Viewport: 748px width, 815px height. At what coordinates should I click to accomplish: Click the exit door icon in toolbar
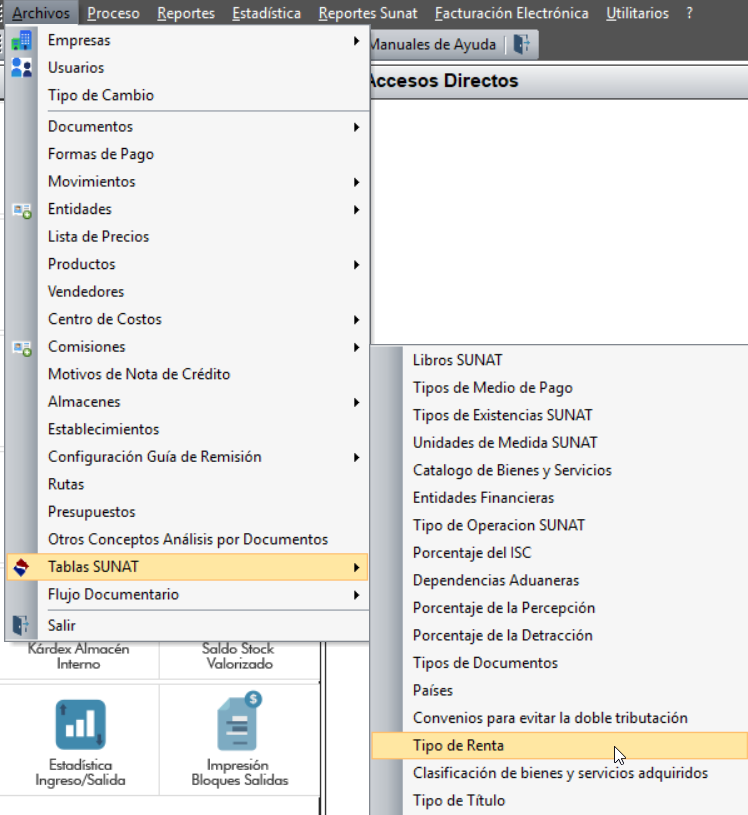pyautogui.click(x=521, y=44)
